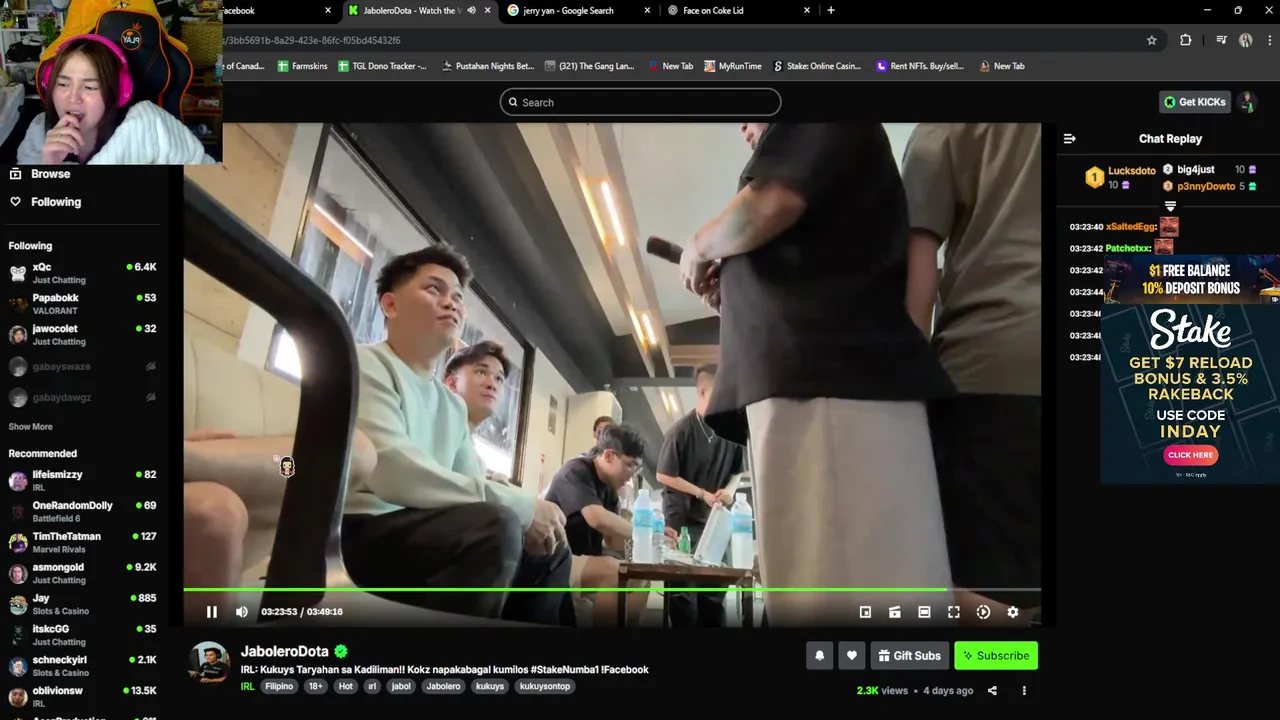Open Papabokk channel in Following list
The height and width of the screenshot is (720, 1280).
tap(82, 304)
